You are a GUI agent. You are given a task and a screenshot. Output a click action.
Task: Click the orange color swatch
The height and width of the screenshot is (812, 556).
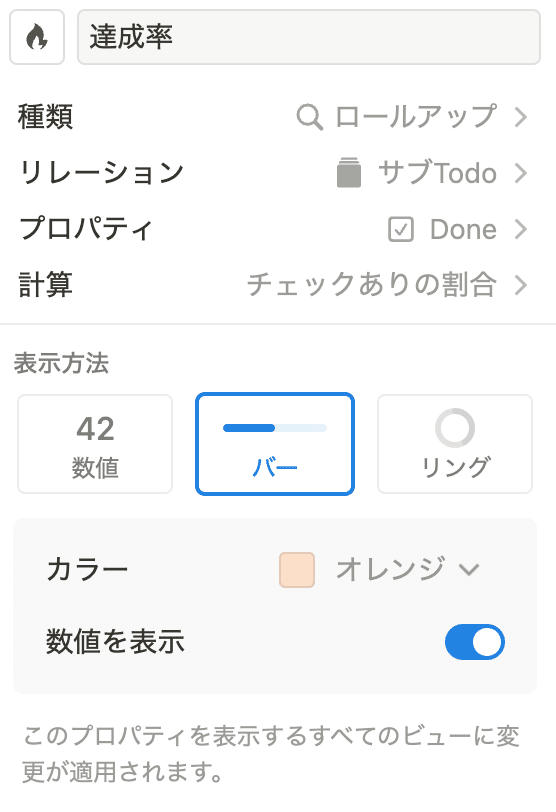(297, 570)
